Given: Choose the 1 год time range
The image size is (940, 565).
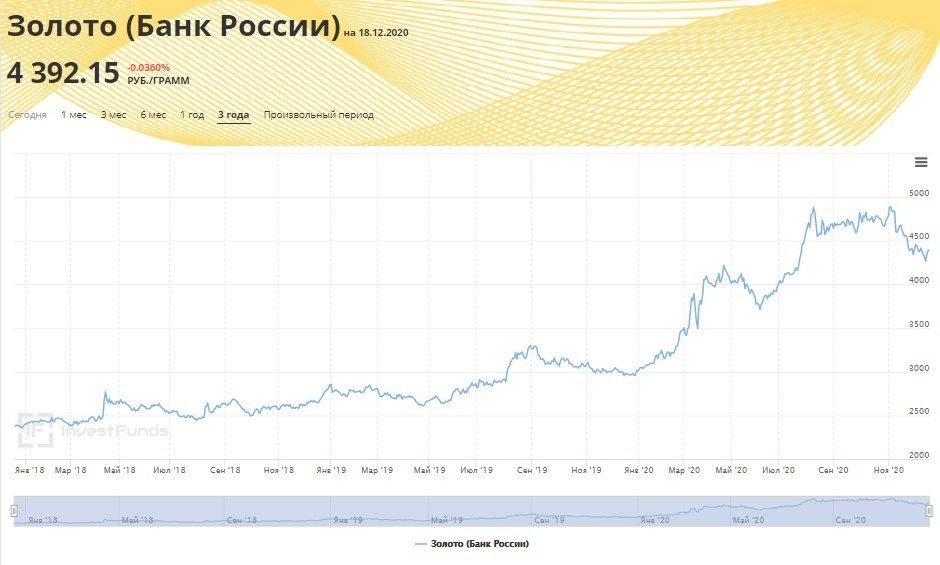Looking at the screenshot, I should (192, 115).
